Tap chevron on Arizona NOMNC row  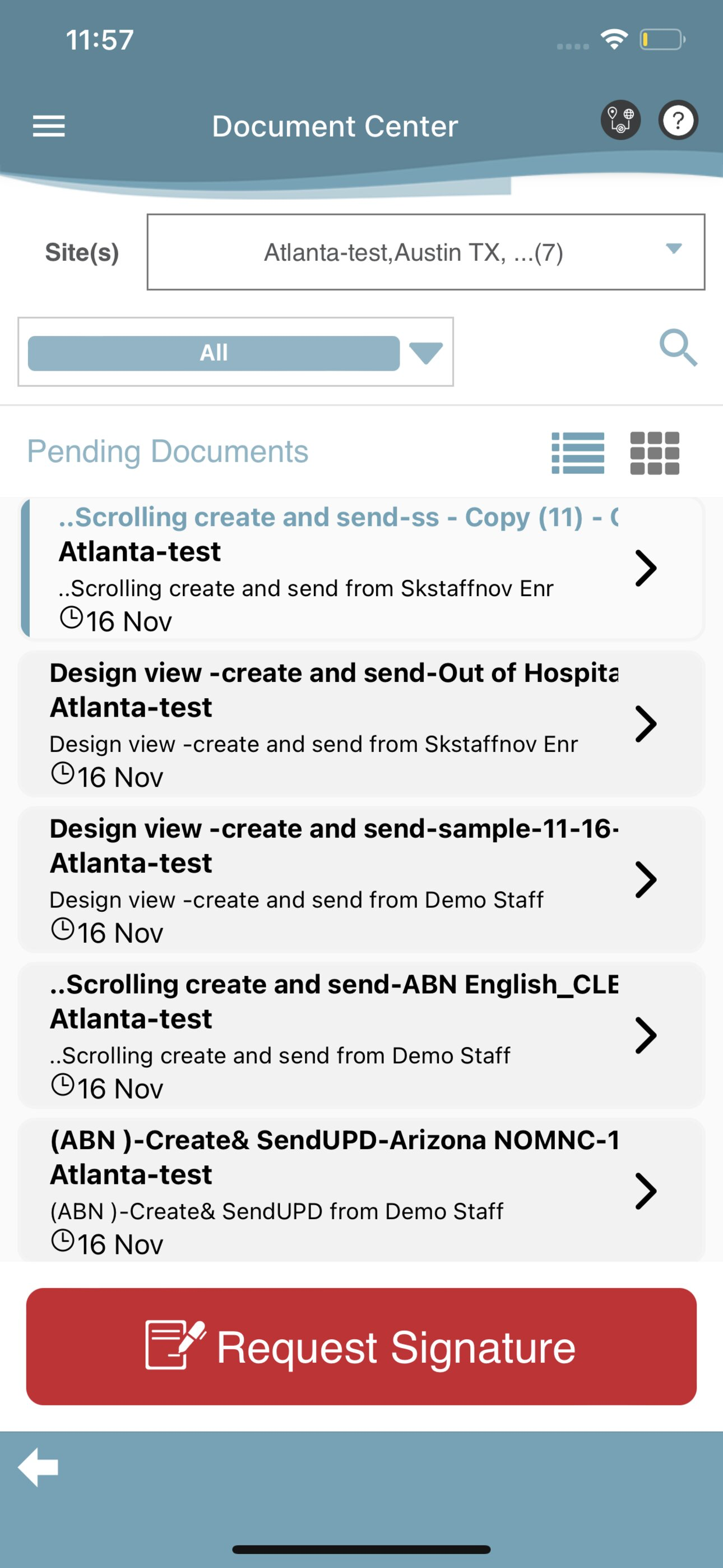(646, 1191)
